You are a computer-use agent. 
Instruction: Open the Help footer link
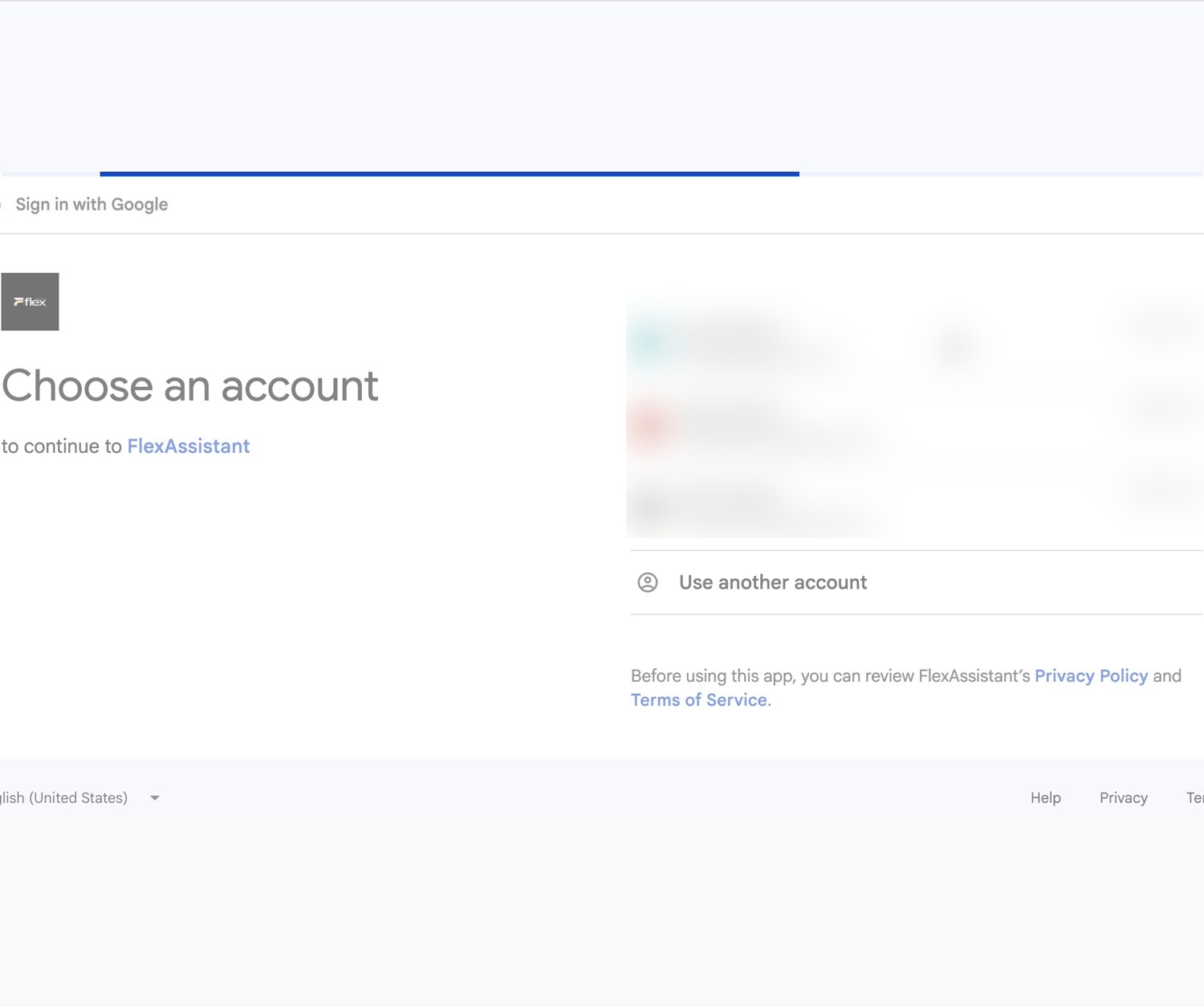1045,798
